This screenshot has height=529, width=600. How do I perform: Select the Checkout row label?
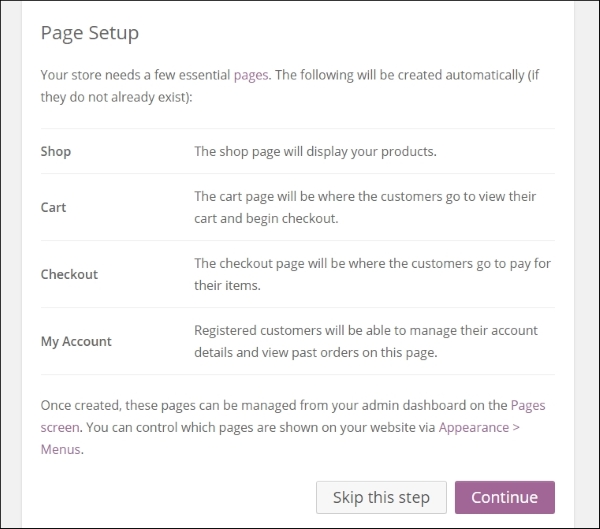tap(69, 274)
